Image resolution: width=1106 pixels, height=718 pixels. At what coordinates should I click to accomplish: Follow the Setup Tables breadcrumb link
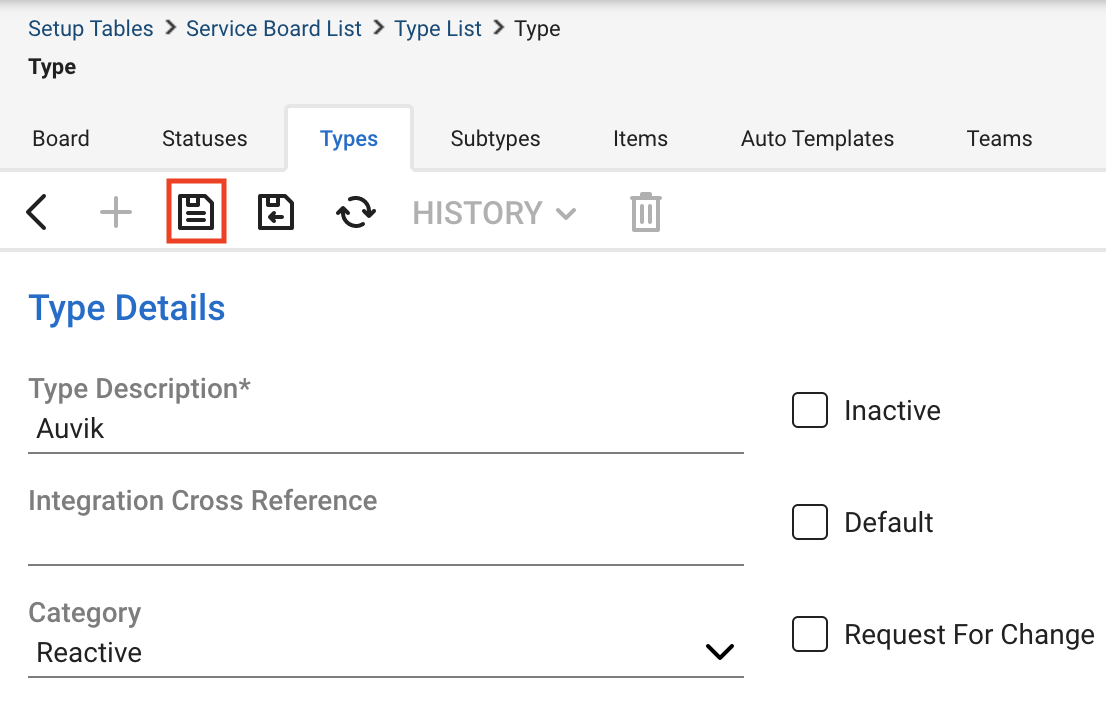(91, 28)
